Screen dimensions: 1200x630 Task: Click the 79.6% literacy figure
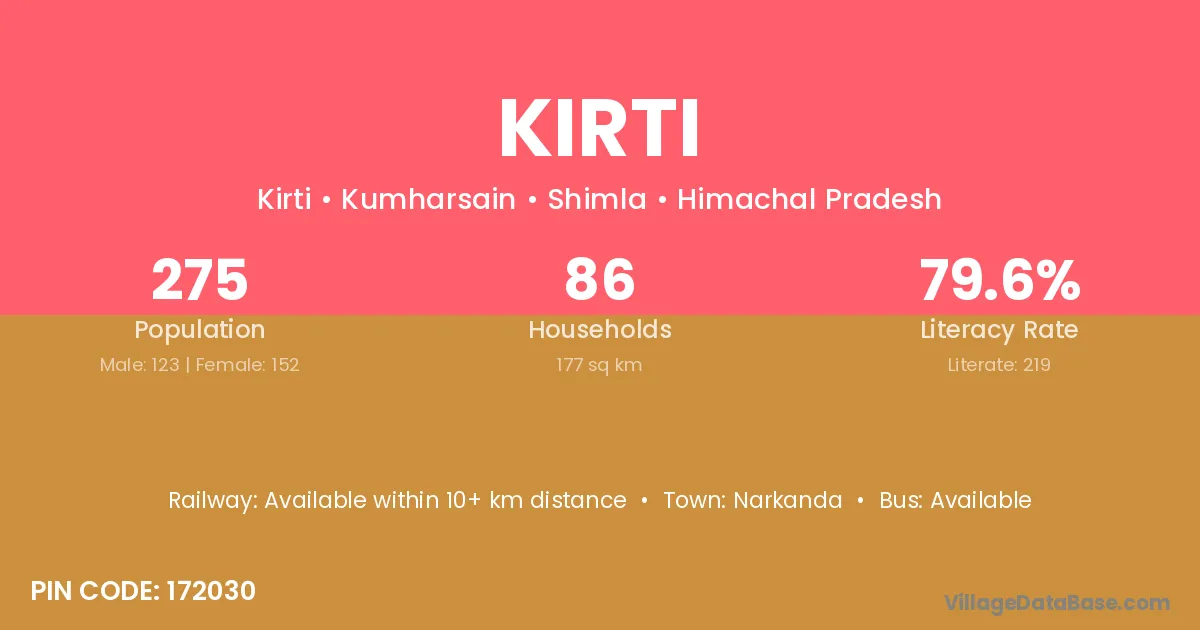999,280
